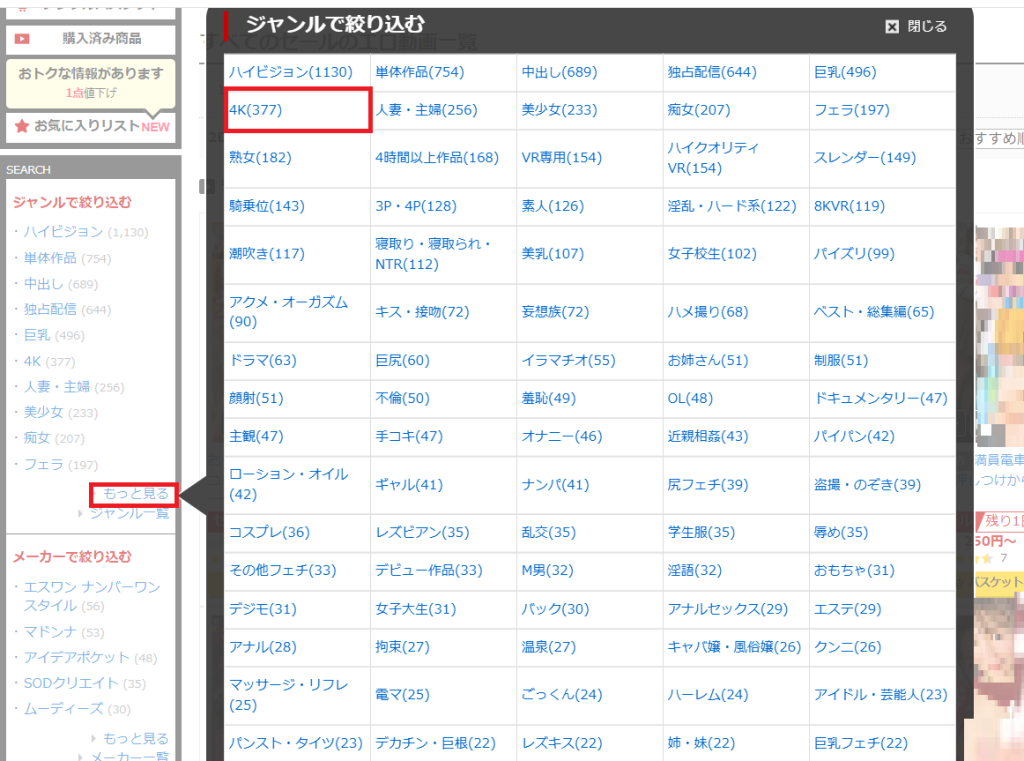
Task: Open ジャンル一覧 in the sidebar
Action: click(129, 514)
